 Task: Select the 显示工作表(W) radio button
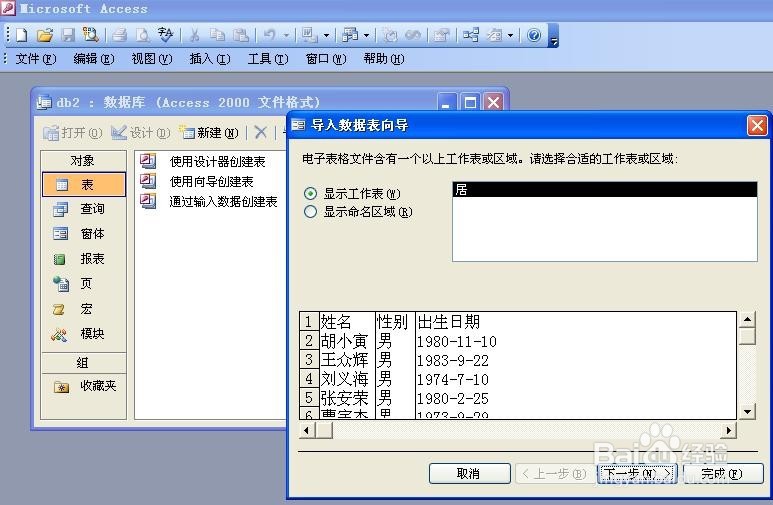pos(311,193)
